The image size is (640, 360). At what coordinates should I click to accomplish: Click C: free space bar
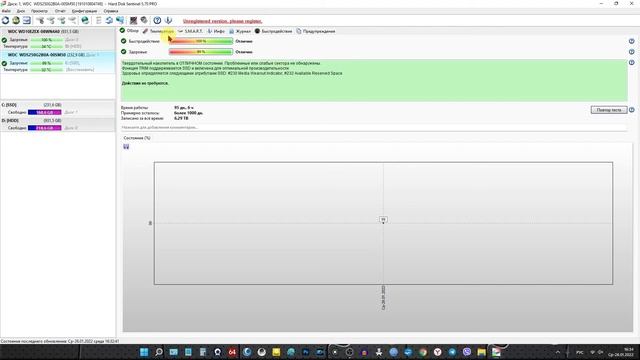[x=44, y=112]
